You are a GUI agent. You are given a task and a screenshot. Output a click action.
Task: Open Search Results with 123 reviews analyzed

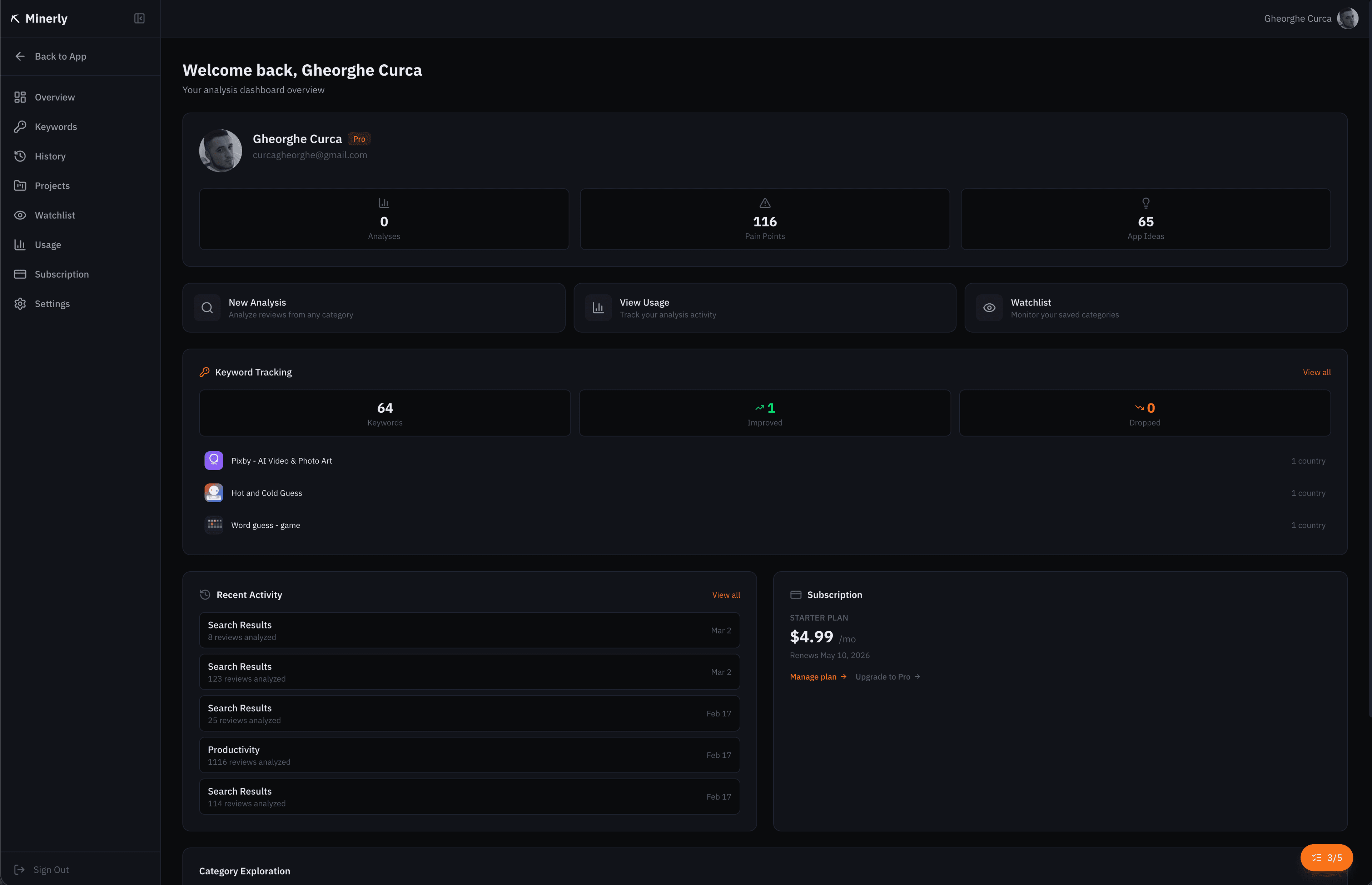click(469, 672)
